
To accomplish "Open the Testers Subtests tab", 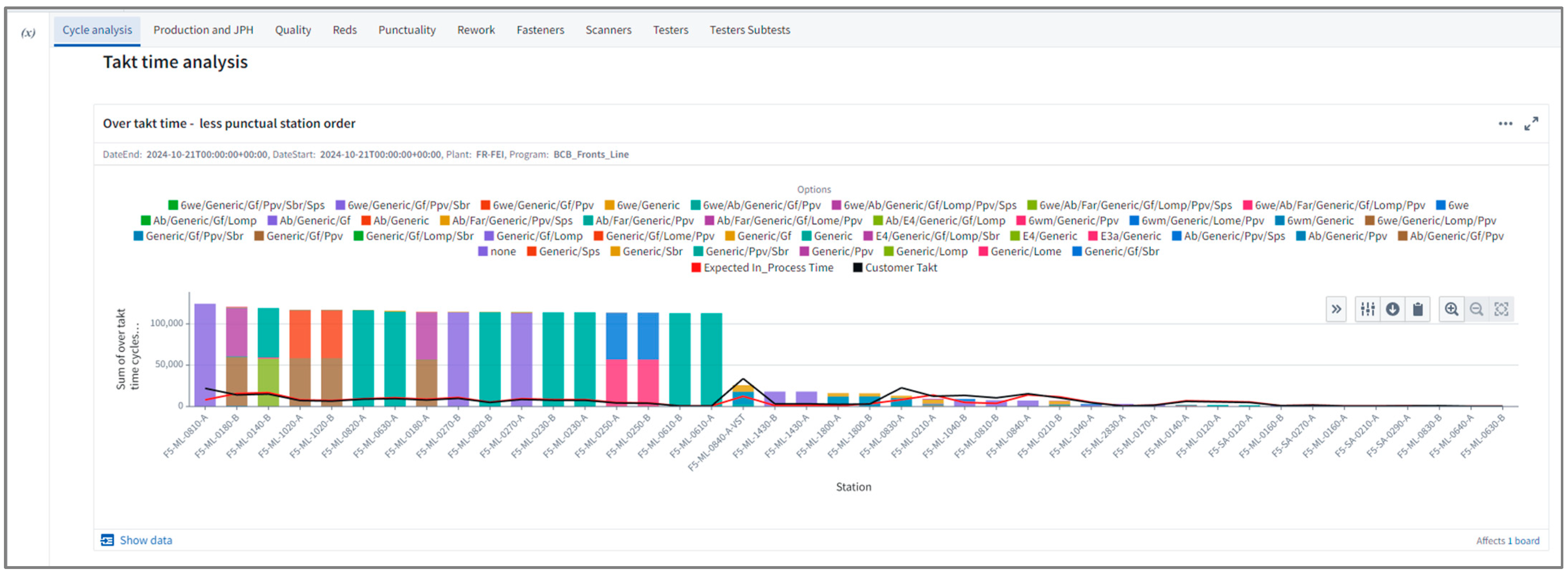I will pyautogui.click(x=749, y=30).
